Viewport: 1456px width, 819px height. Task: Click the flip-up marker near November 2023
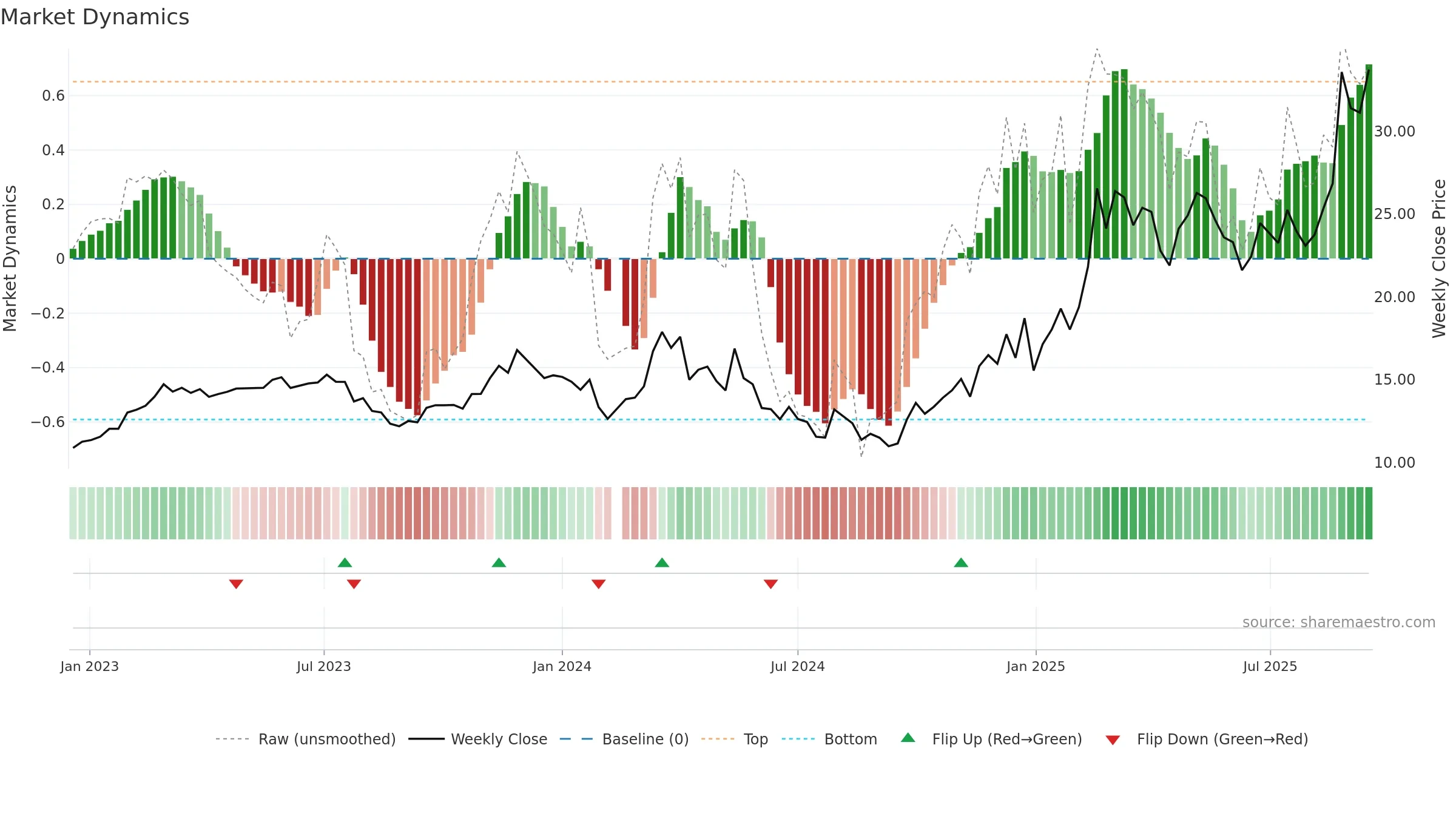[x=499, y=562]
